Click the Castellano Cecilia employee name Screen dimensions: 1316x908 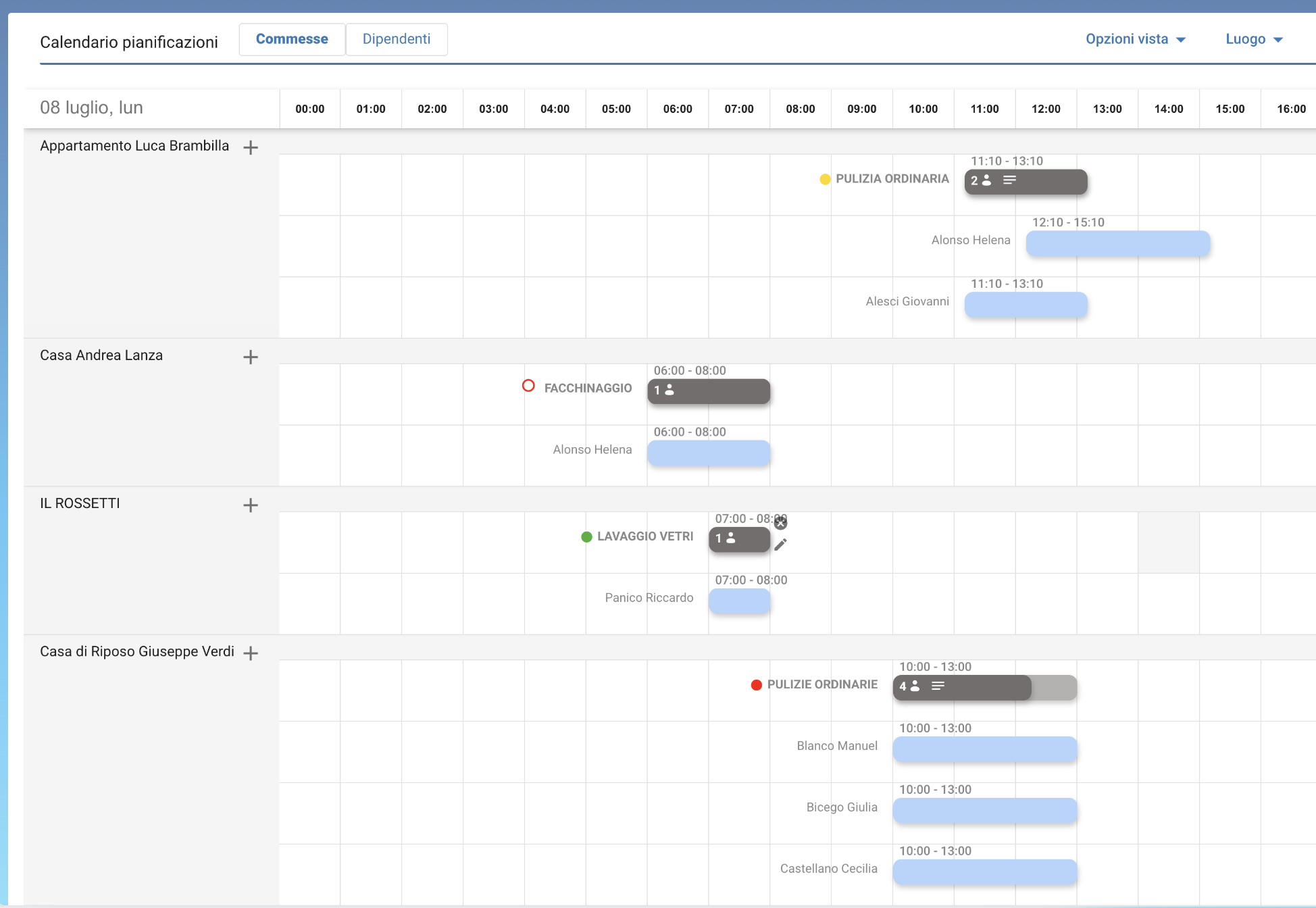click(829, 869)
